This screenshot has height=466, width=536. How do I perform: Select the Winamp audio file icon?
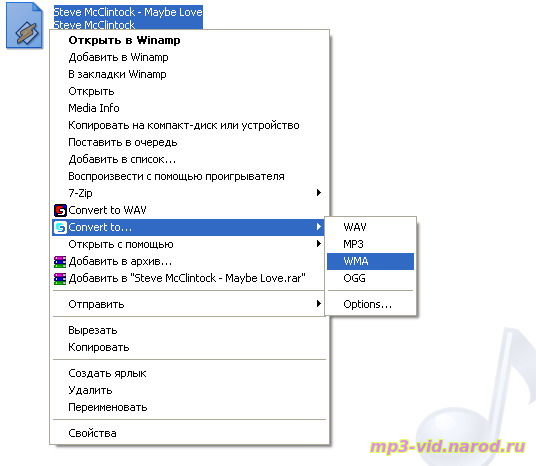tap(24, 25)
